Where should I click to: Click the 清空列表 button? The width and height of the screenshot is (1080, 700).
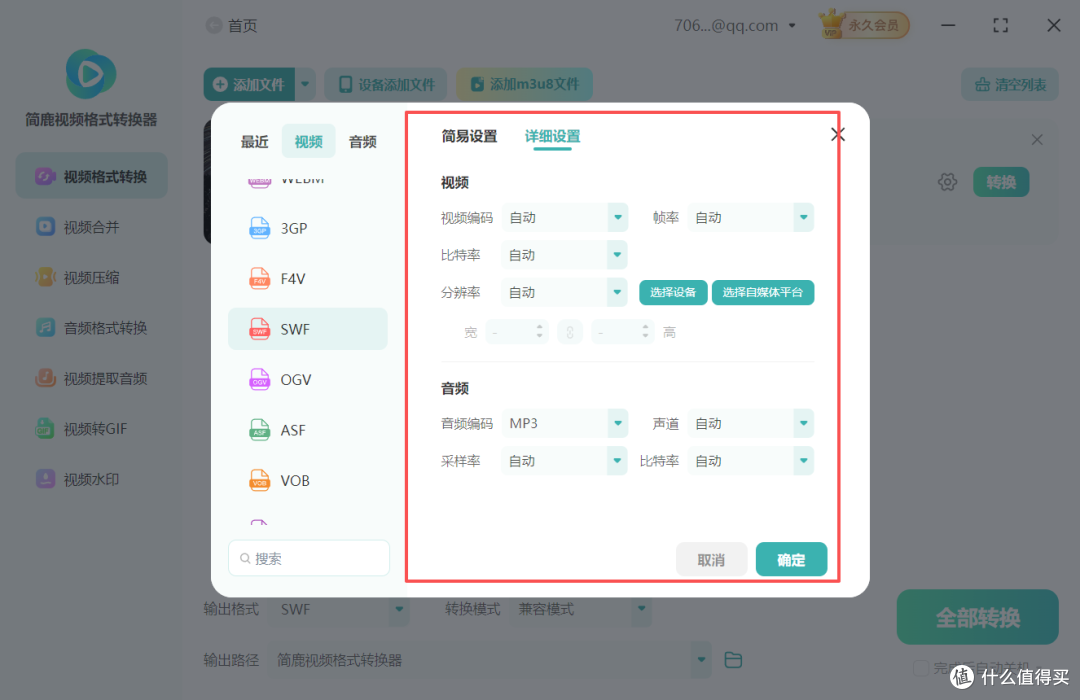tap(1010, 85)
